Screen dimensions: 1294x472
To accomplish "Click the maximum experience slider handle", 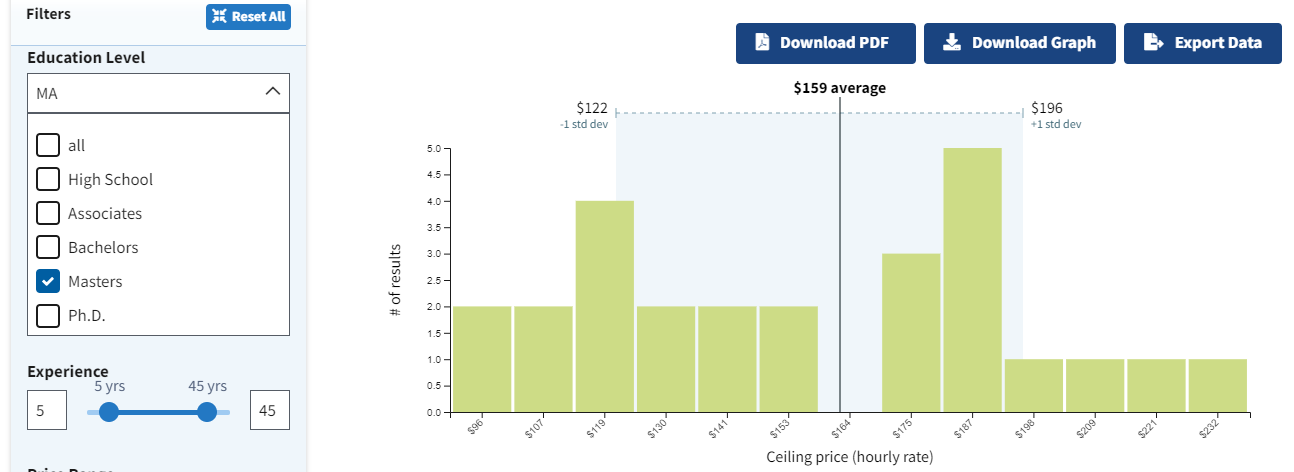I will click(x=207, y=412).
